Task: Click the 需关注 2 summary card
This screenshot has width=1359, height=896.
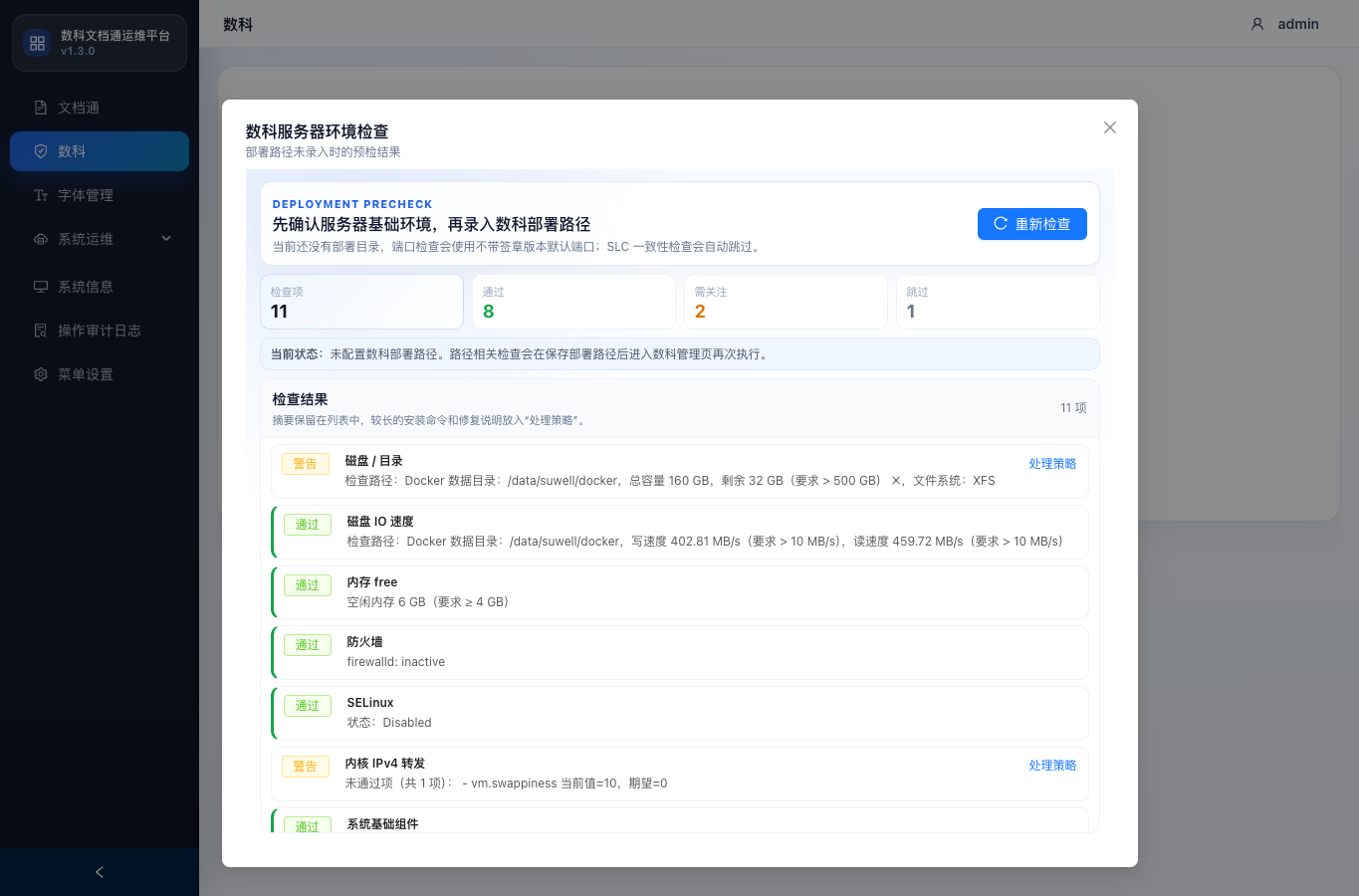Action: coord(786,302)
